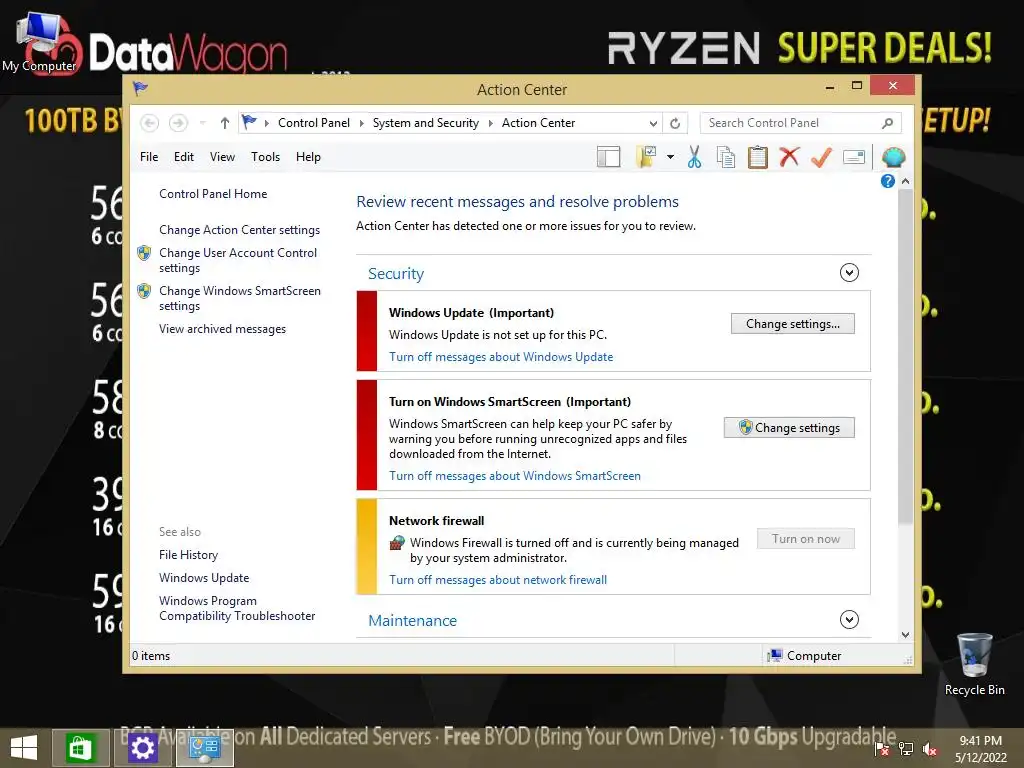This screenshot has width=1024, height=768.
Task: Click the Classic Shell settings shell icon
Action: pyautogui.click(x=893, y=157)
